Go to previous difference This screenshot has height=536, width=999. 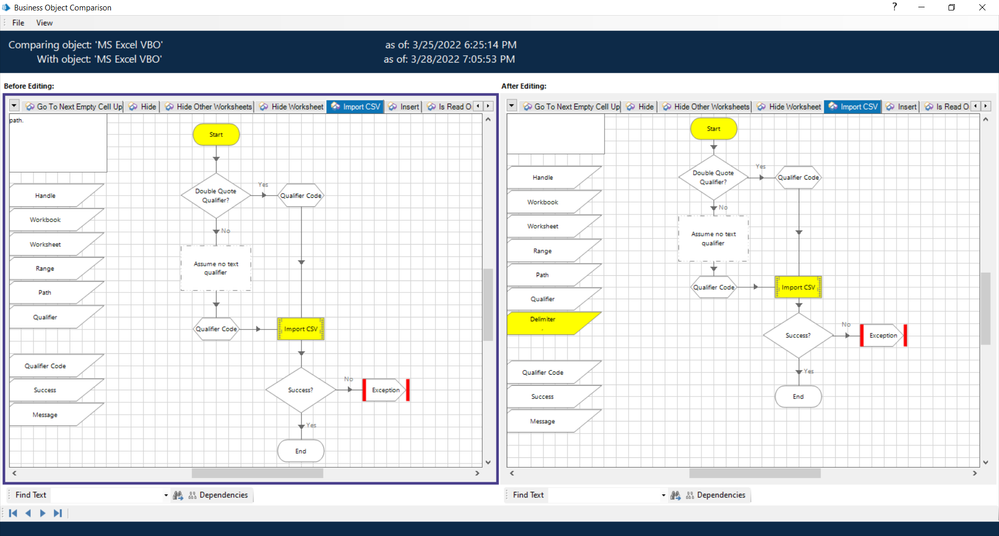click(x=28, y=513)
